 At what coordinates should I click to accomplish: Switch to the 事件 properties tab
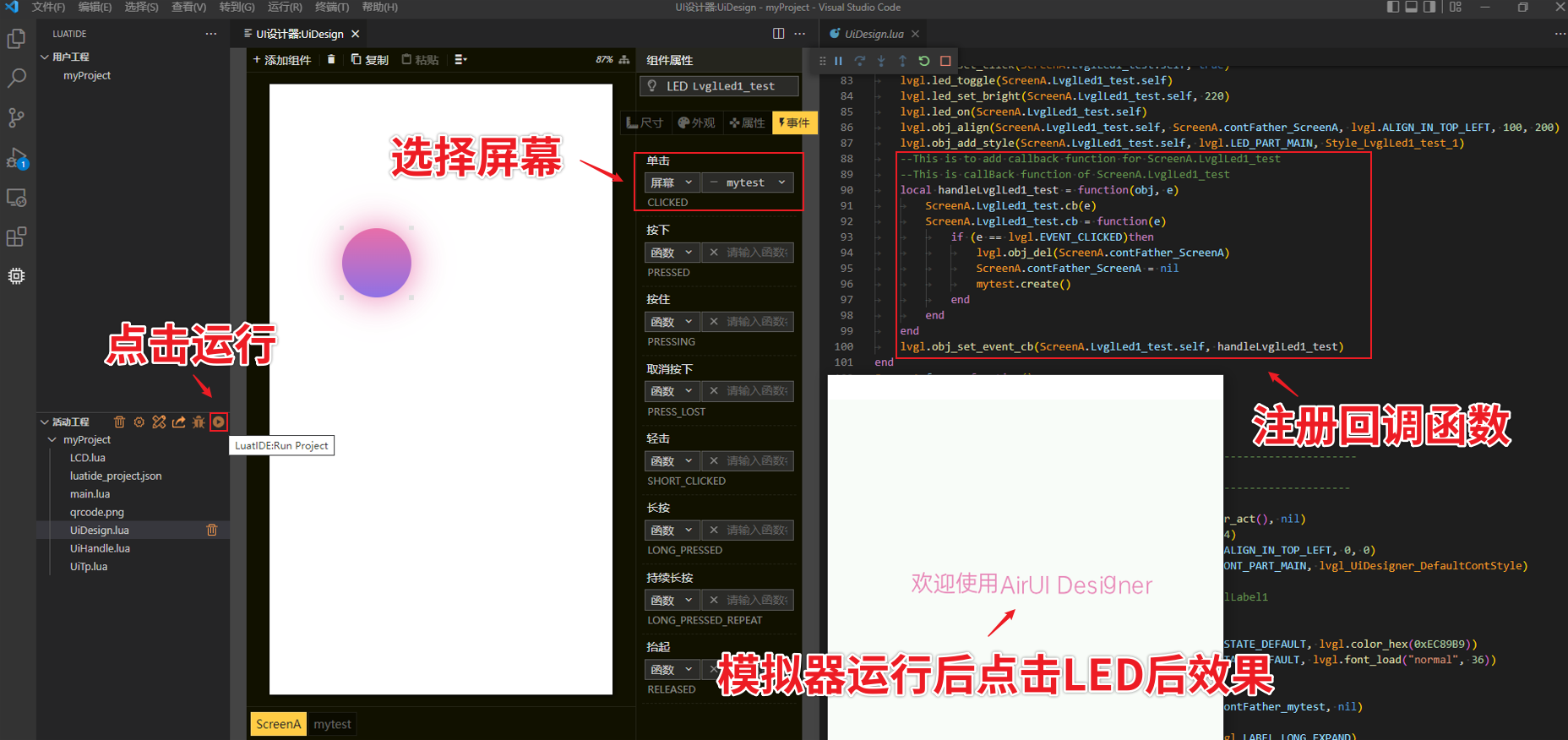pos(795,122)
